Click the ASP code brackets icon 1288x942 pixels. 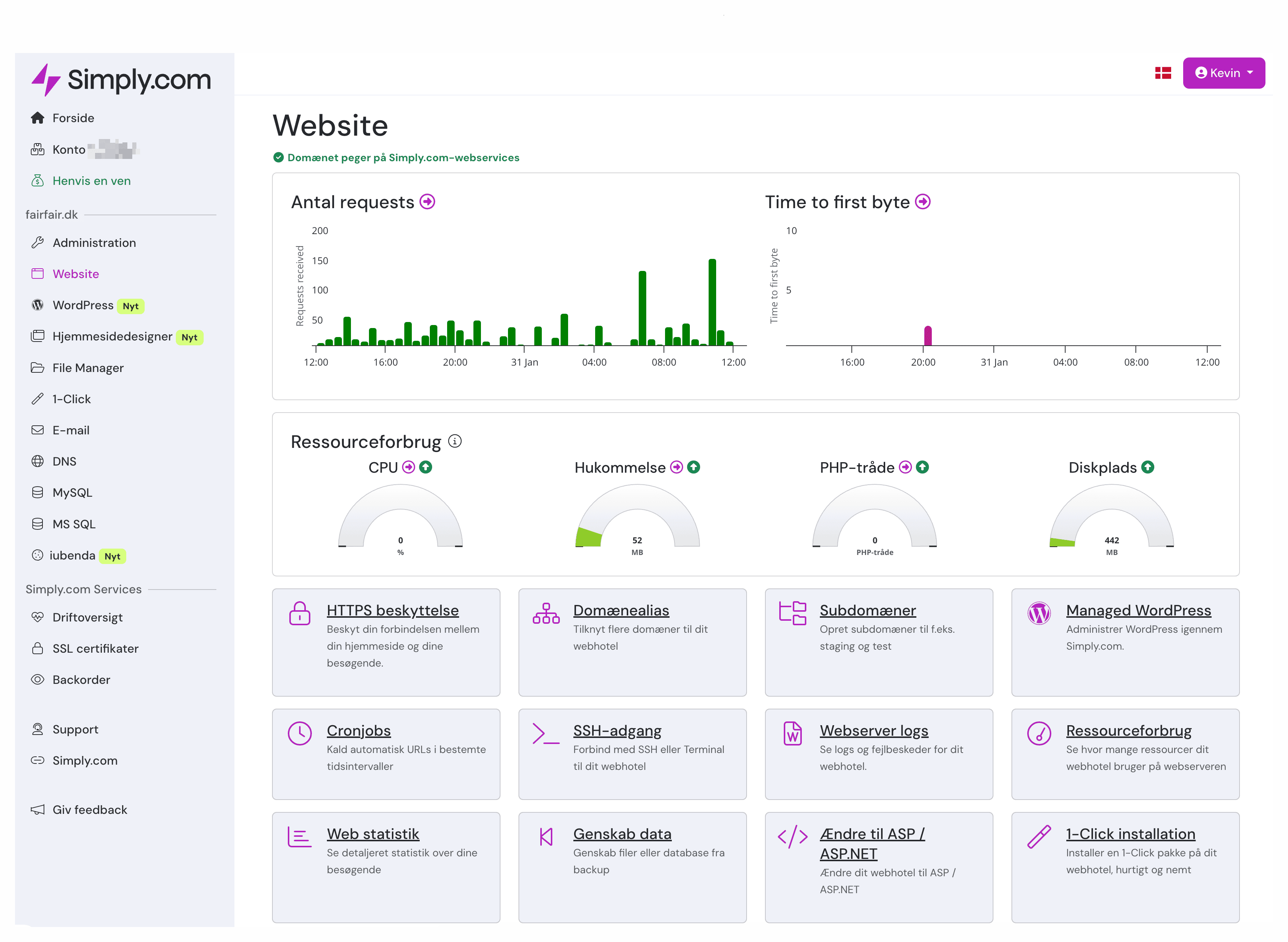(792, 837)
